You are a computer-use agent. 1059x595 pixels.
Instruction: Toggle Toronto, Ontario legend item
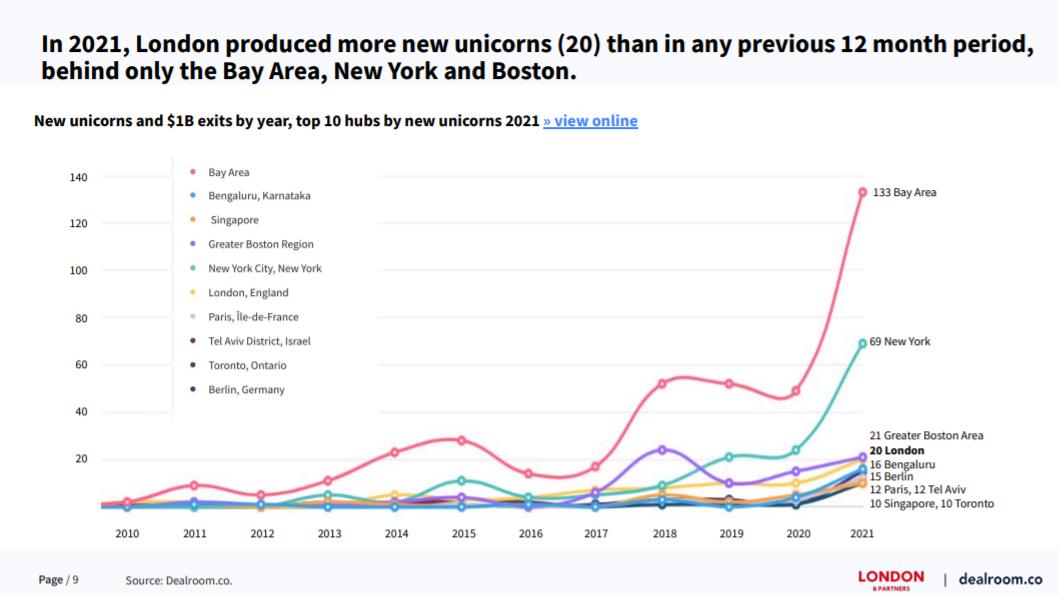(x=247, y=366)
